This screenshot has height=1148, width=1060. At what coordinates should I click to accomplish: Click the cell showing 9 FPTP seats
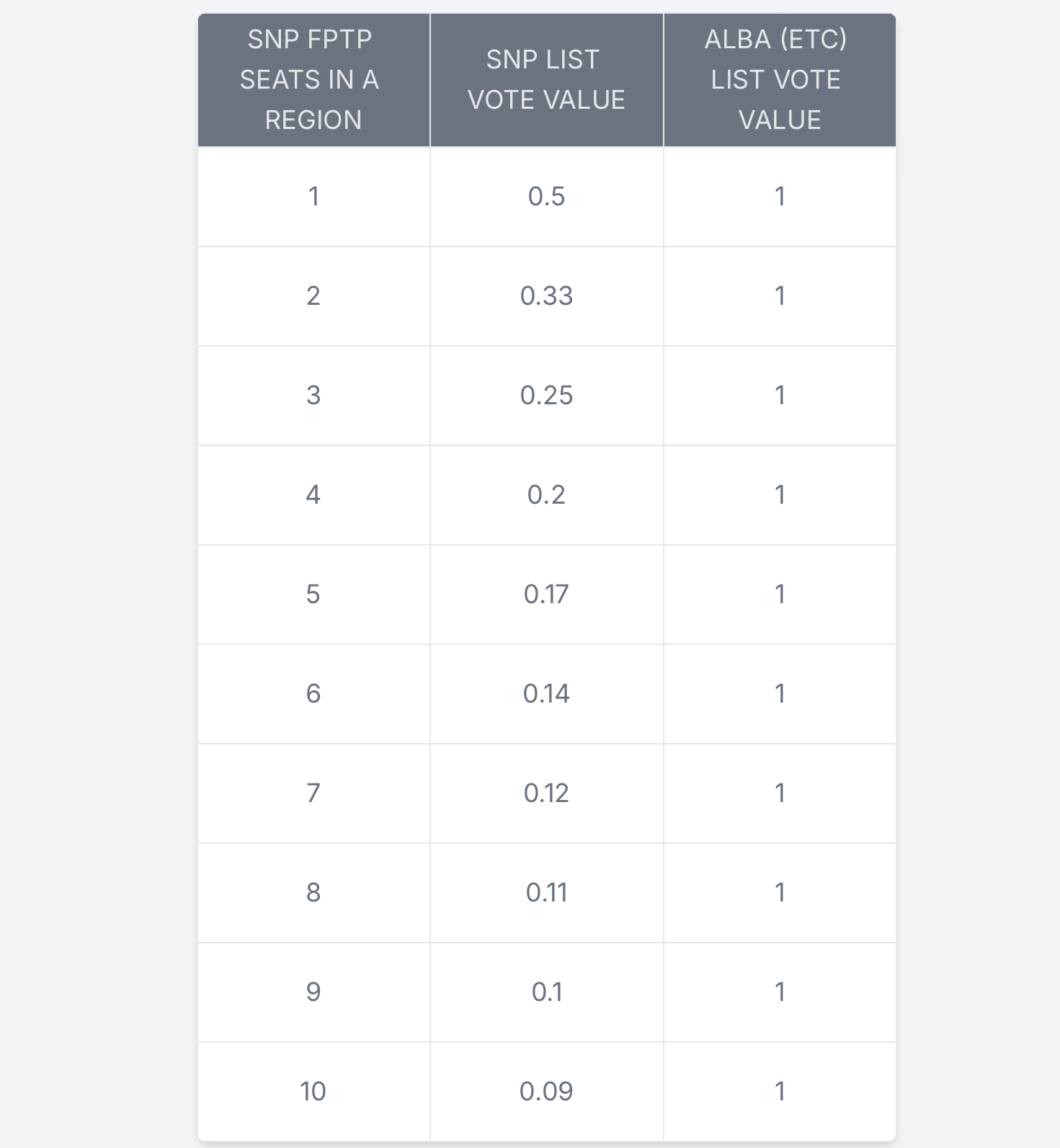[x=313, y=992]
